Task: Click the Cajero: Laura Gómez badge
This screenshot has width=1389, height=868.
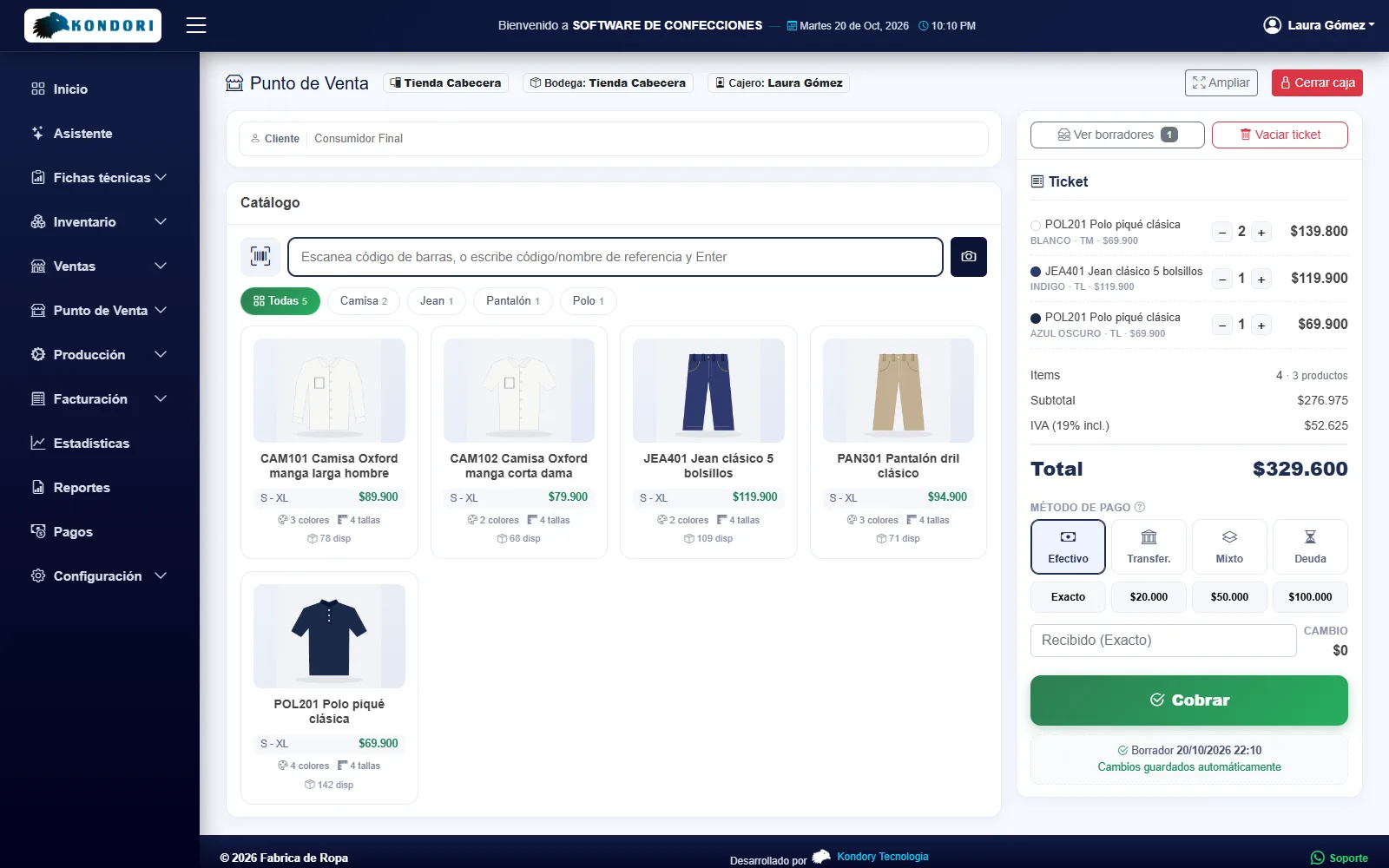Action: [x=778, y=82]
